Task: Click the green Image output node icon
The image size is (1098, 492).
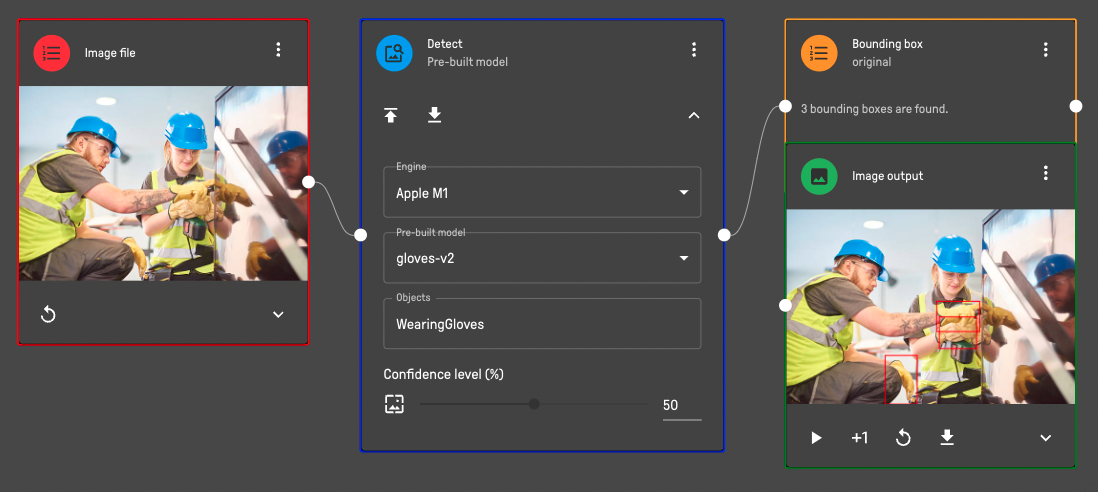Action: [819, 176]
